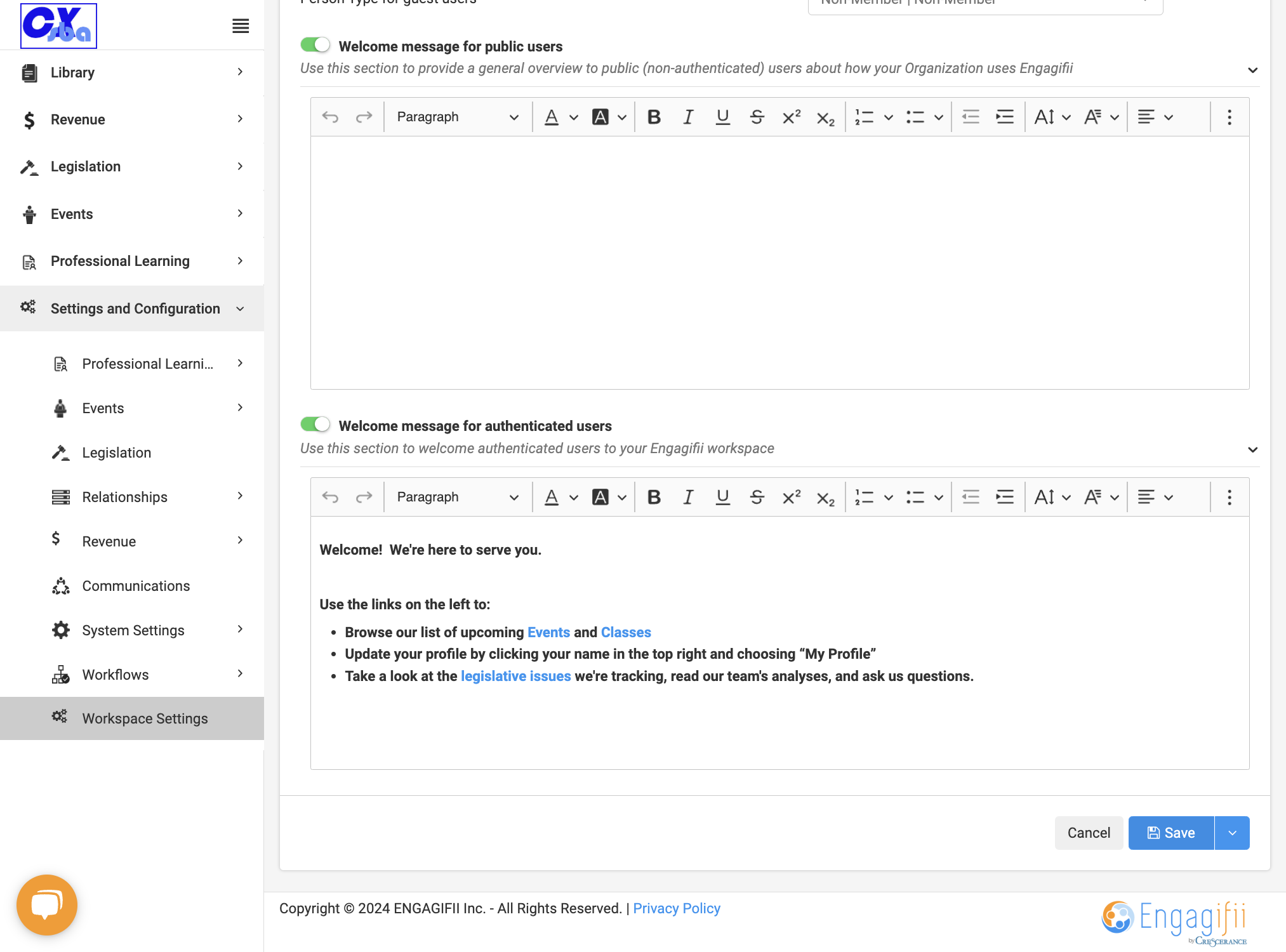Viewport: 1286px width, 952px height.
Task: Open font size dropdown in public editor
Action: click(x=1052, y=117)
